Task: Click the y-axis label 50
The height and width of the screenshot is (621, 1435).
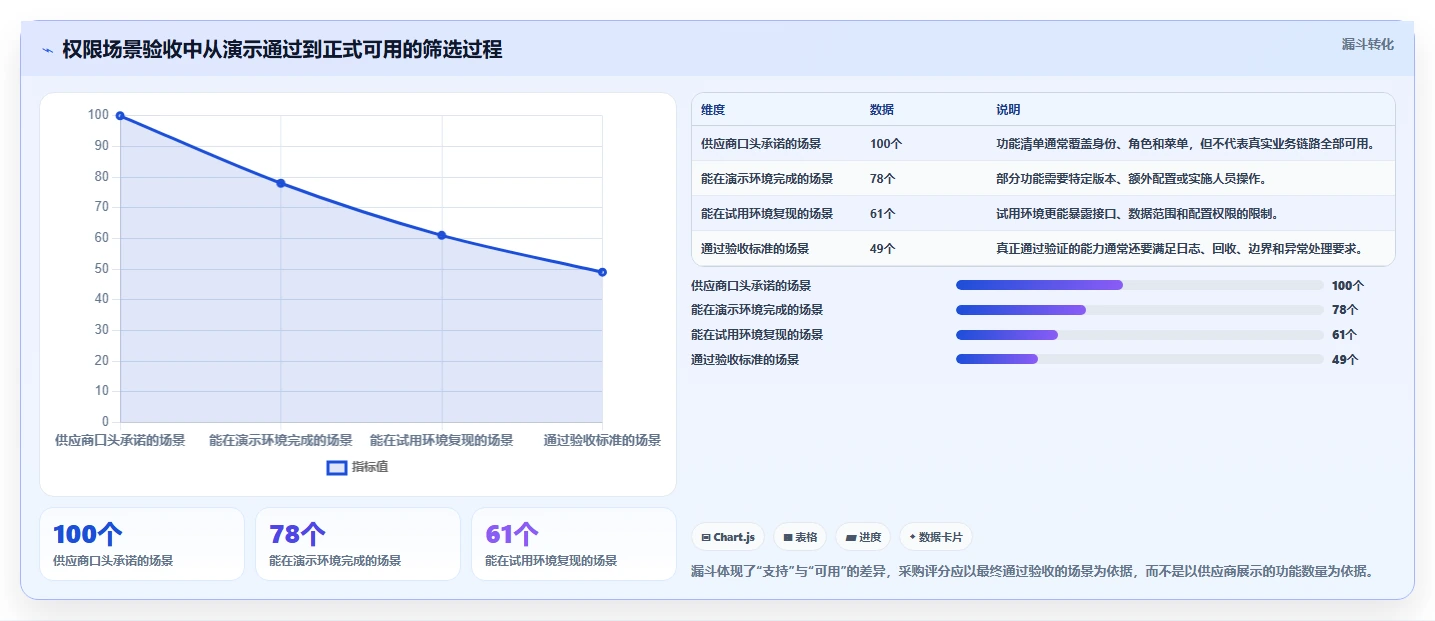Action: 102,269
